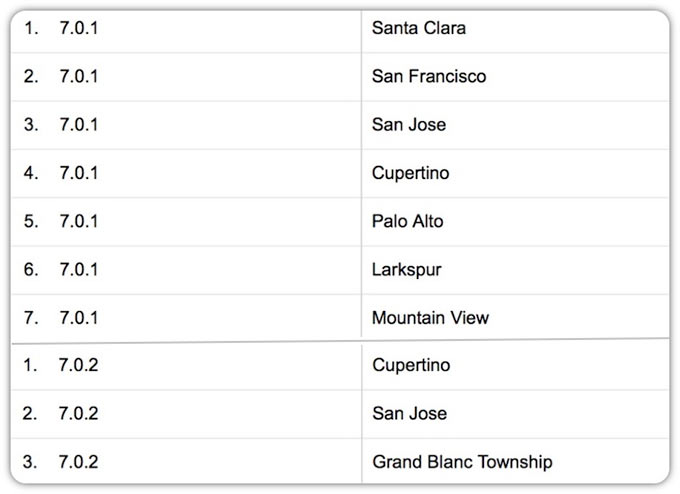This screenshot has height=494, width=680.
Task: Click San Jose in the 7.0.2 group
Action: pyautogui.click(x=408, y=413)
